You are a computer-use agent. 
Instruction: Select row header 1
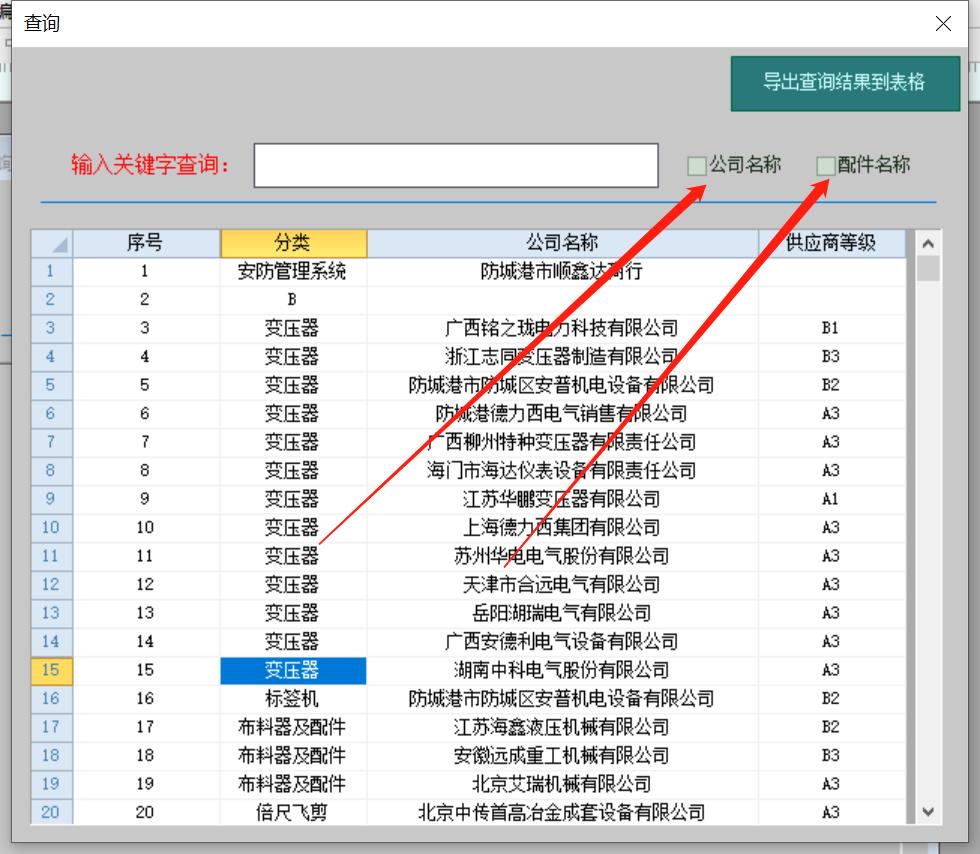52,271
